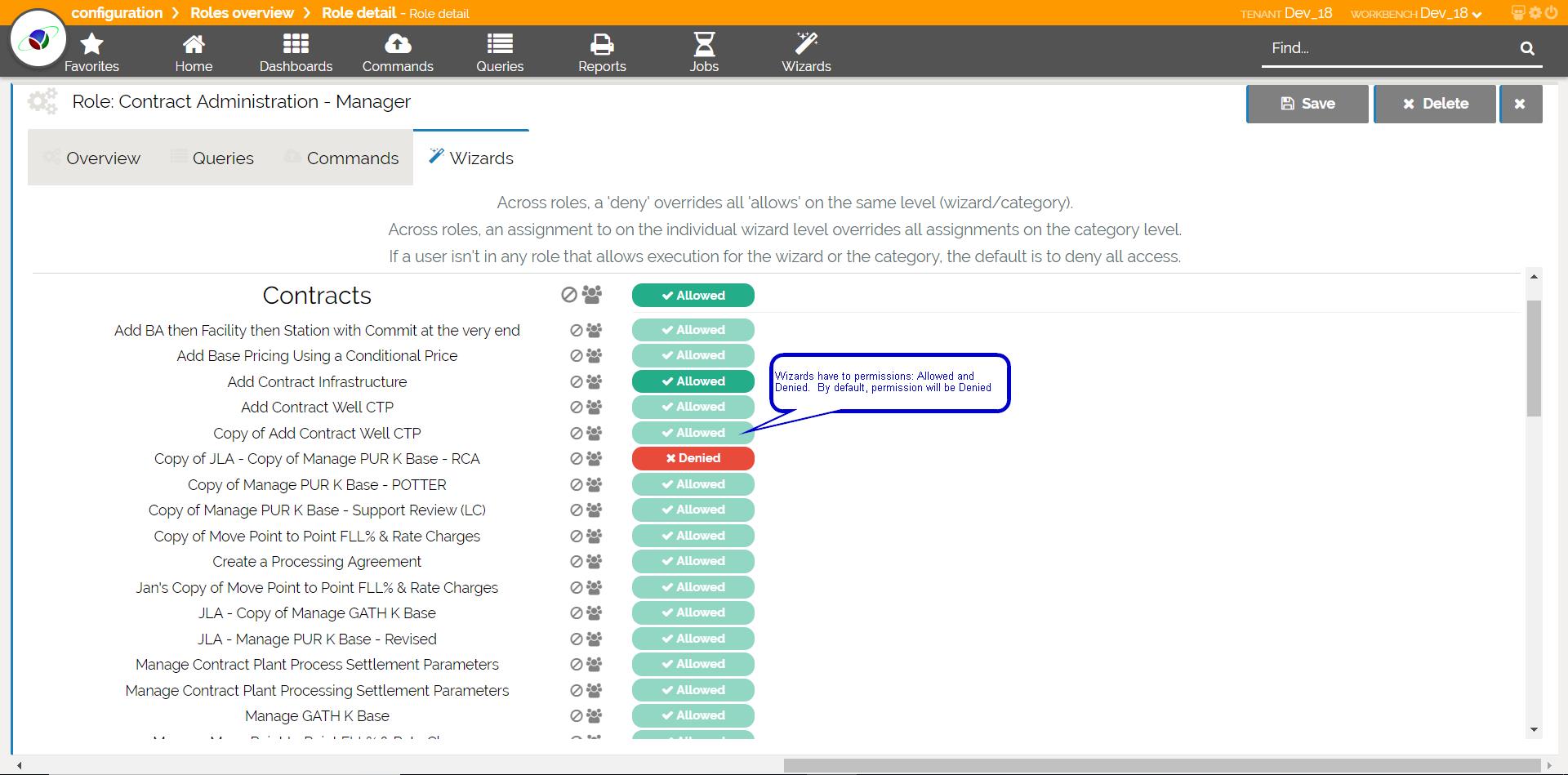The width and height of the screenshot is (1568, 775).
Task: Click users group icon for Contracts category
Action: coord(592,295)
